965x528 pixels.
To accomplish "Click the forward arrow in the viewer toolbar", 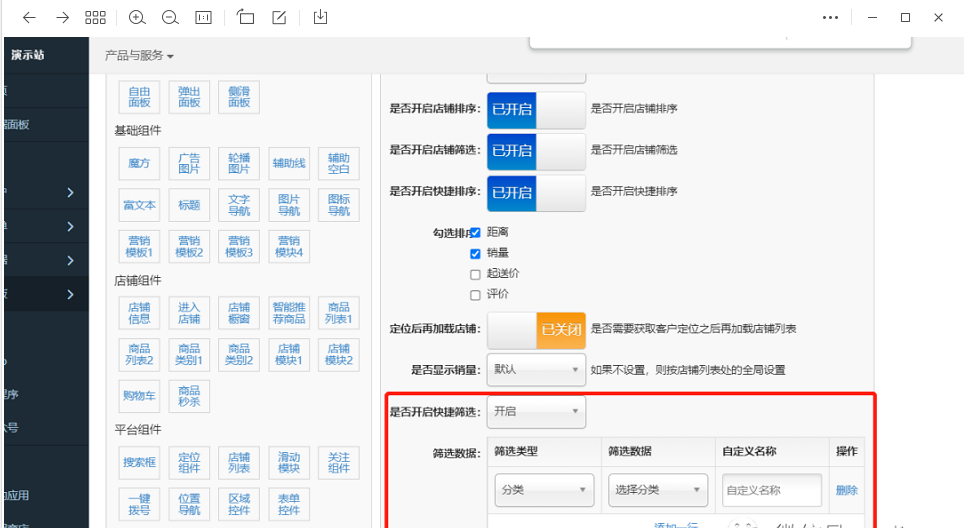I will (62, 17).
